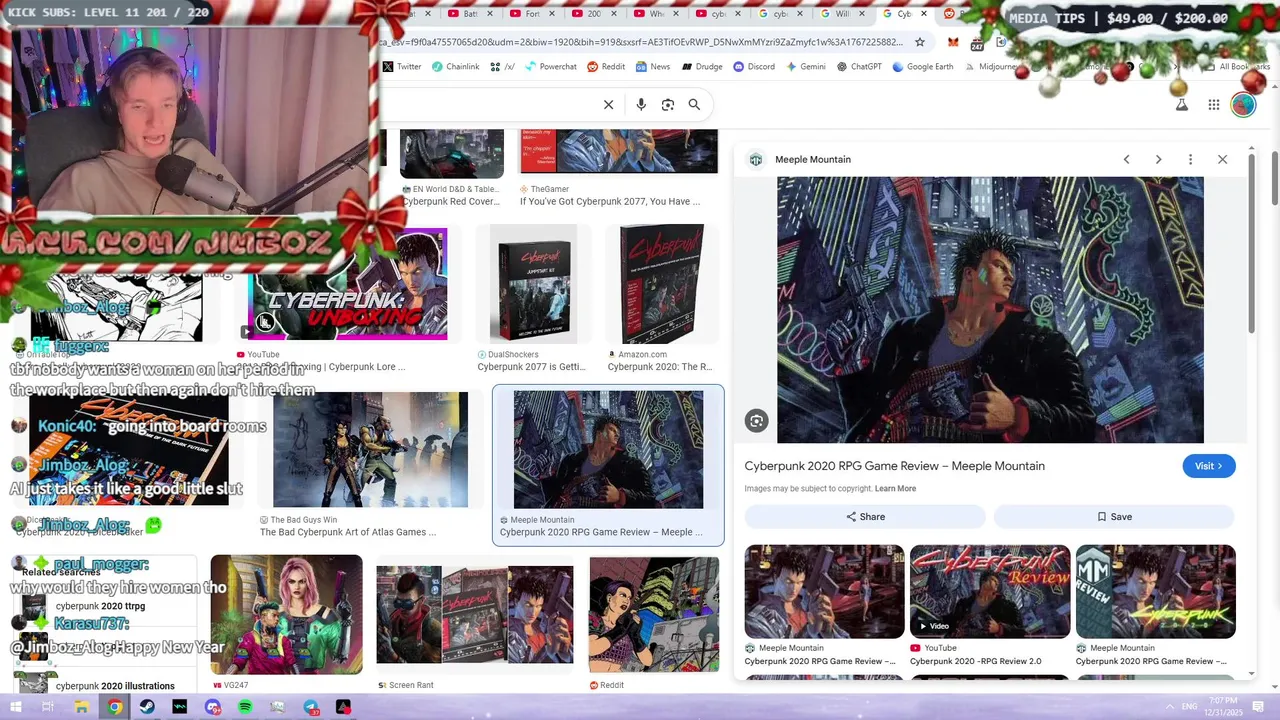The image size is (1280, 720).
Task: Switch to the YouTube tab labeled 200
Action: point(593,14)
